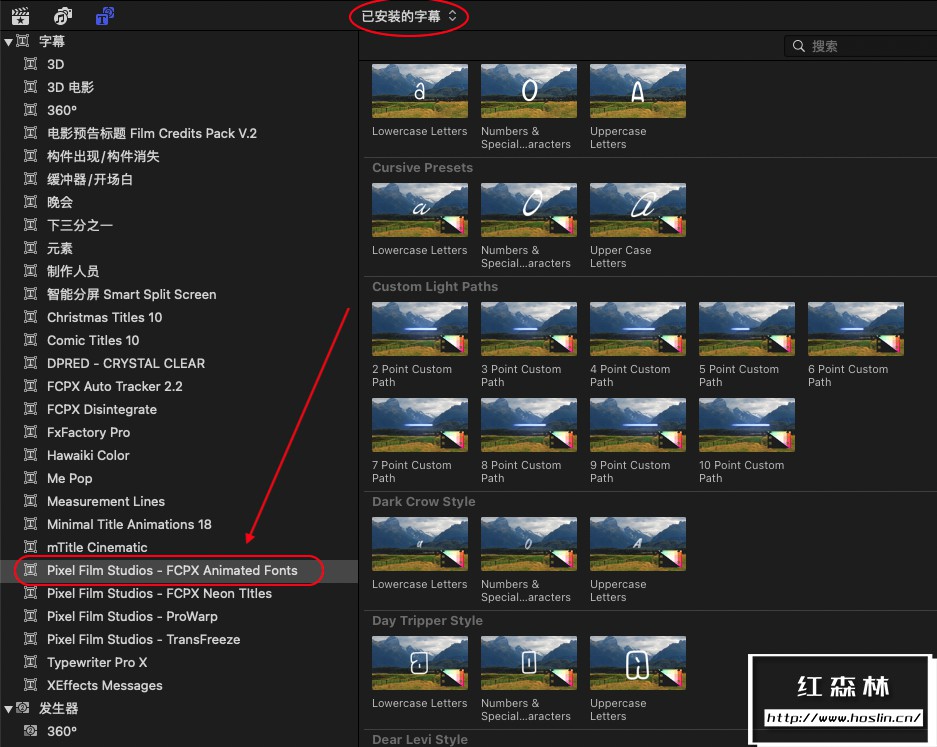Select the 360° generators category under 发生器

[62, 731]
